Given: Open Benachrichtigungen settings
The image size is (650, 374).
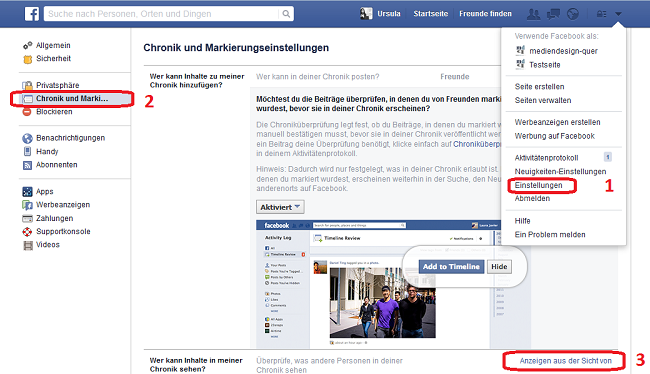Looking at the screenshot, I should (x=70, y=138).
